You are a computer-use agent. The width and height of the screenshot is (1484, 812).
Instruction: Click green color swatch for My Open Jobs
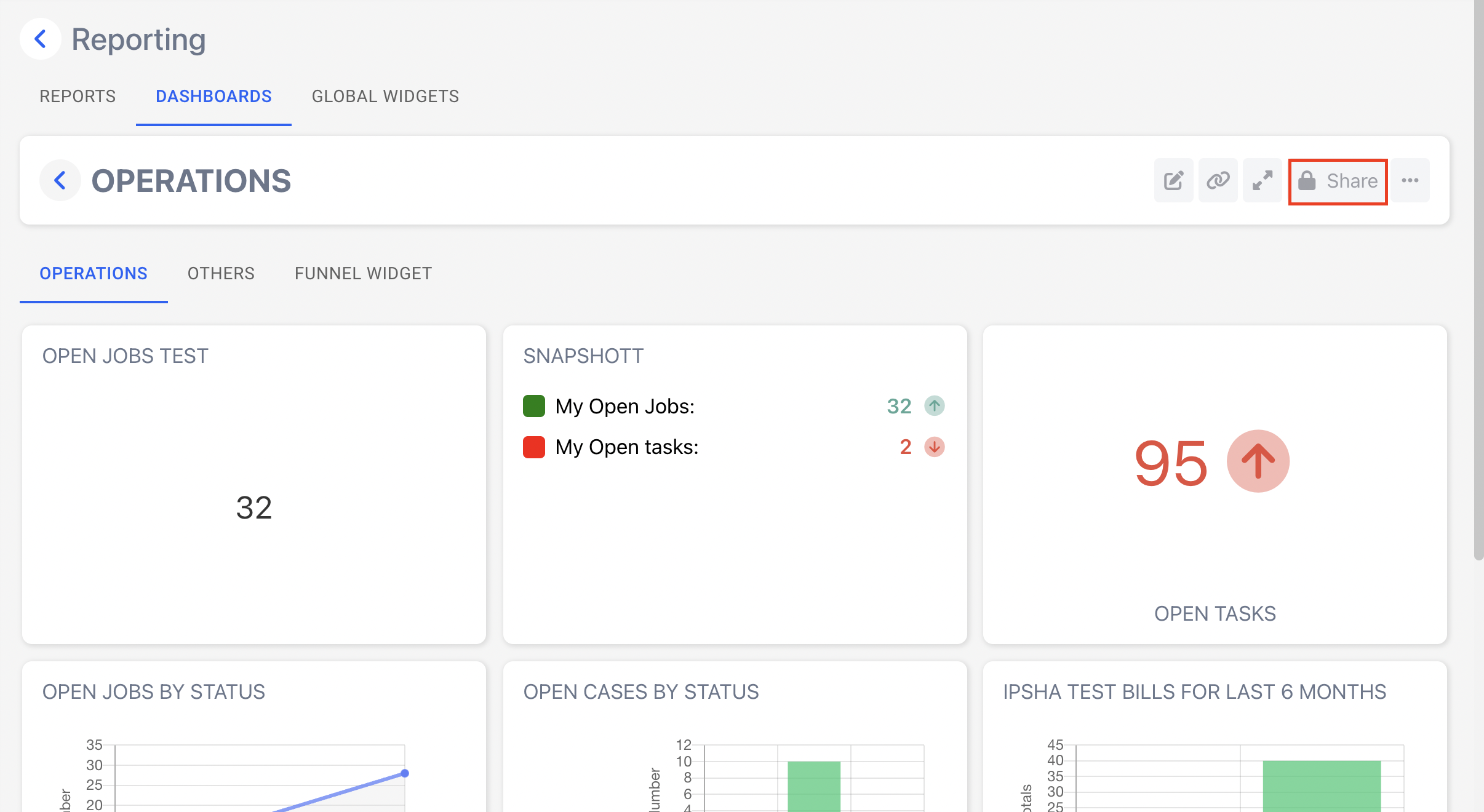coord(534,406)
